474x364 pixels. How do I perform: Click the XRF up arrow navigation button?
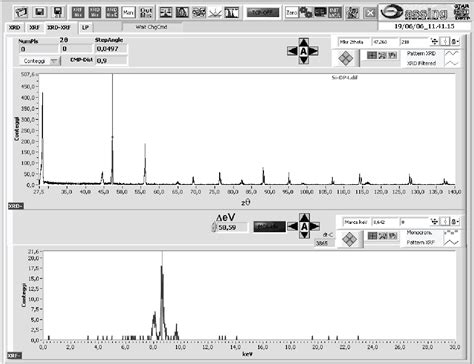click(304, 218)
